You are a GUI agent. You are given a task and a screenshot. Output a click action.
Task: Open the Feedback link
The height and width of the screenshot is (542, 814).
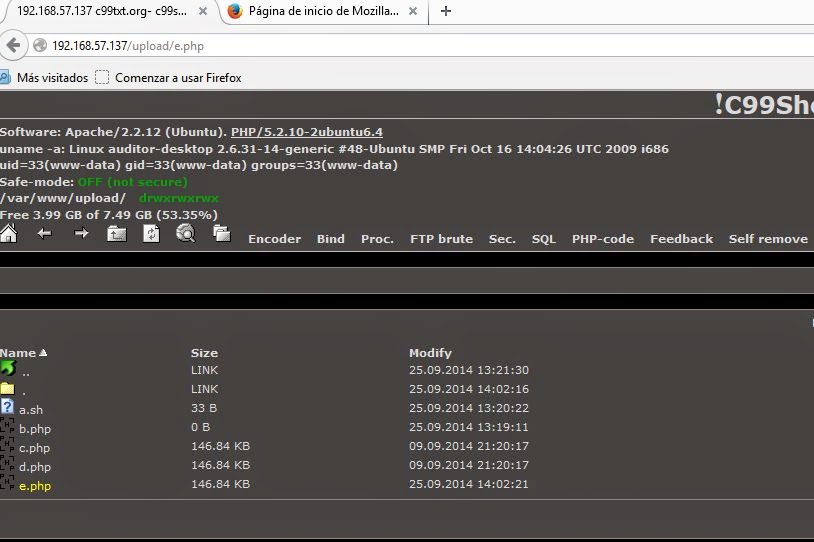point(681,239)
